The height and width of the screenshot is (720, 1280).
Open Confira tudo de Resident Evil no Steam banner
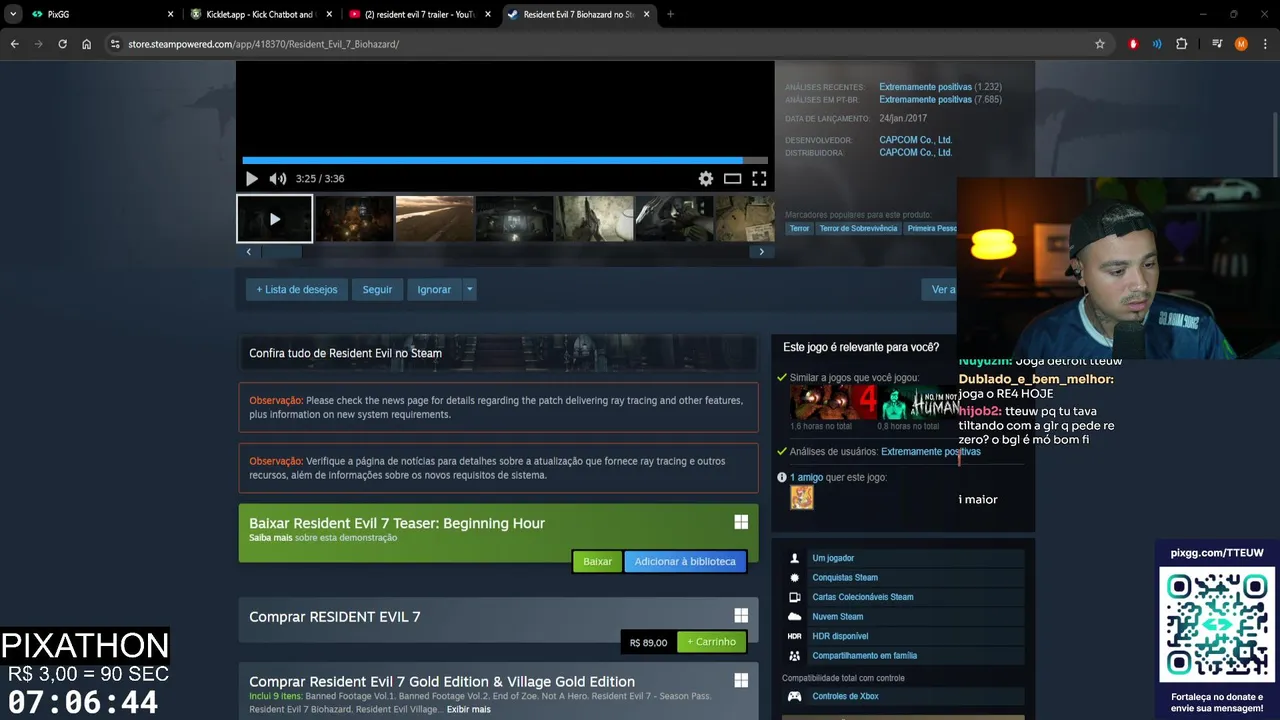[x=498, y=353]
